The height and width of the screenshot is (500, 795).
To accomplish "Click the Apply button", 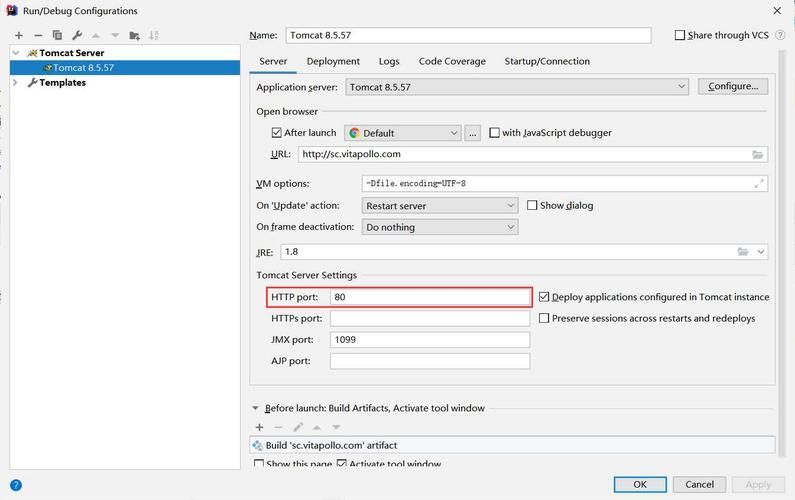I will click(x=758, y=484).
